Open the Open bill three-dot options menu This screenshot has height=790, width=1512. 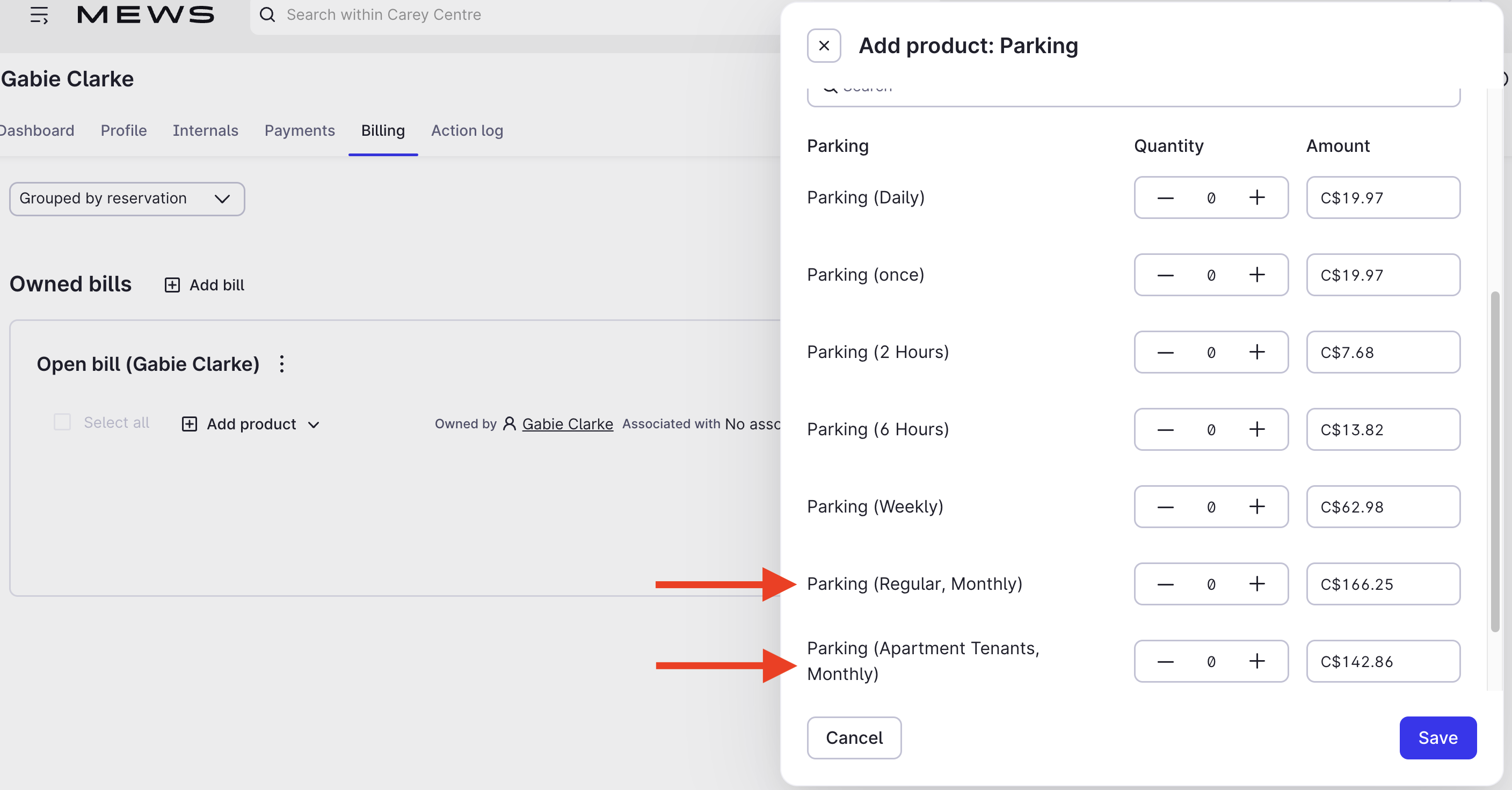[x=282, y=364]
